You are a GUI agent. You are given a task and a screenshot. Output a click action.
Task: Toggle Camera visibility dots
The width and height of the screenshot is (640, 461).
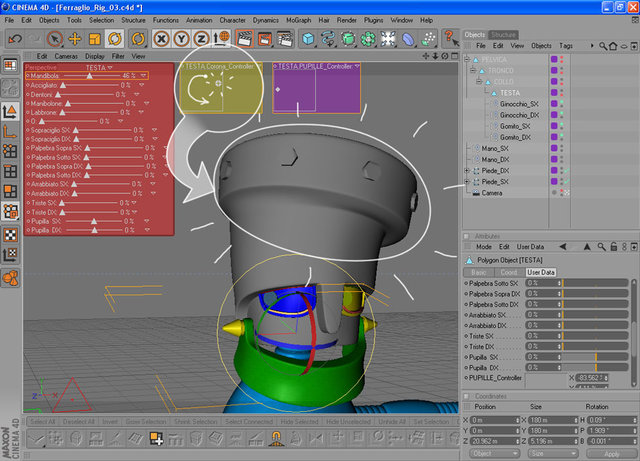click(x=562, y=193)
